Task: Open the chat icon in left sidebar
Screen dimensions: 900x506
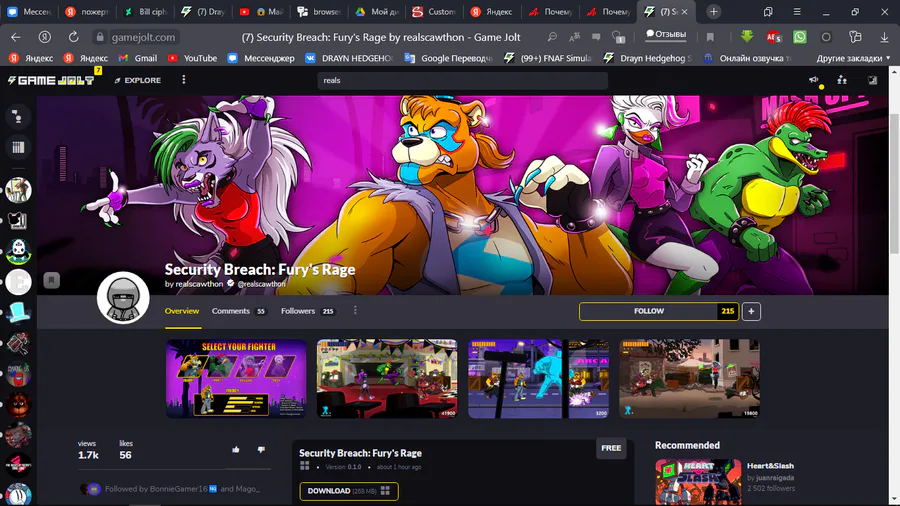Action: pos(18,117)
